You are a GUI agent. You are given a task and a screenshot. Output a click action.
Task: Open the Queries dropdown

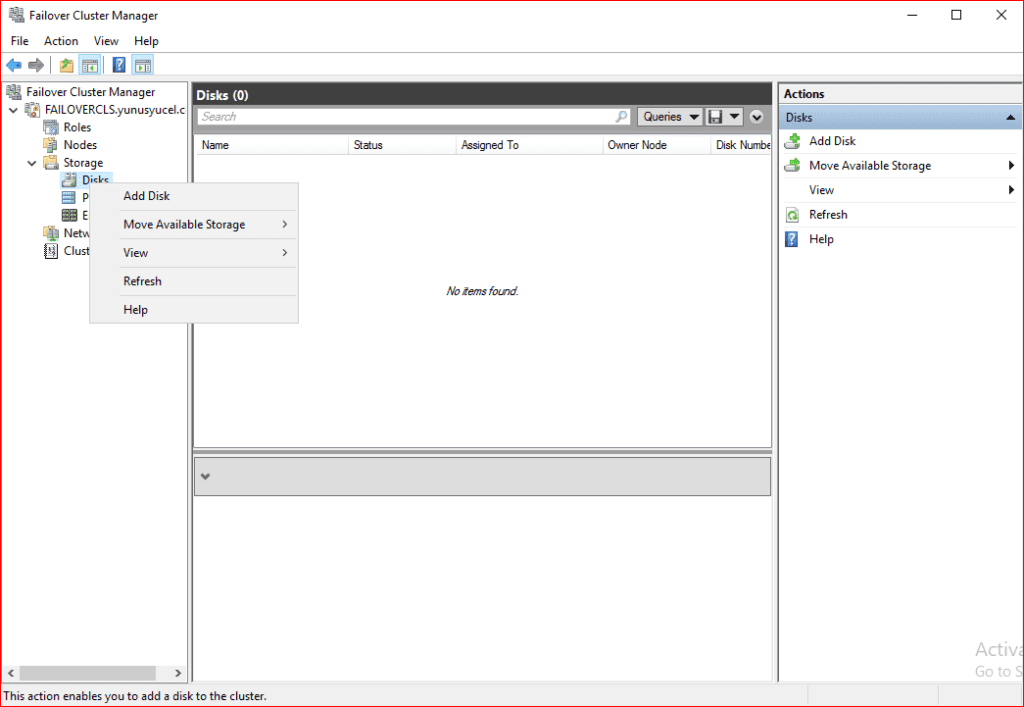(668, 117)
